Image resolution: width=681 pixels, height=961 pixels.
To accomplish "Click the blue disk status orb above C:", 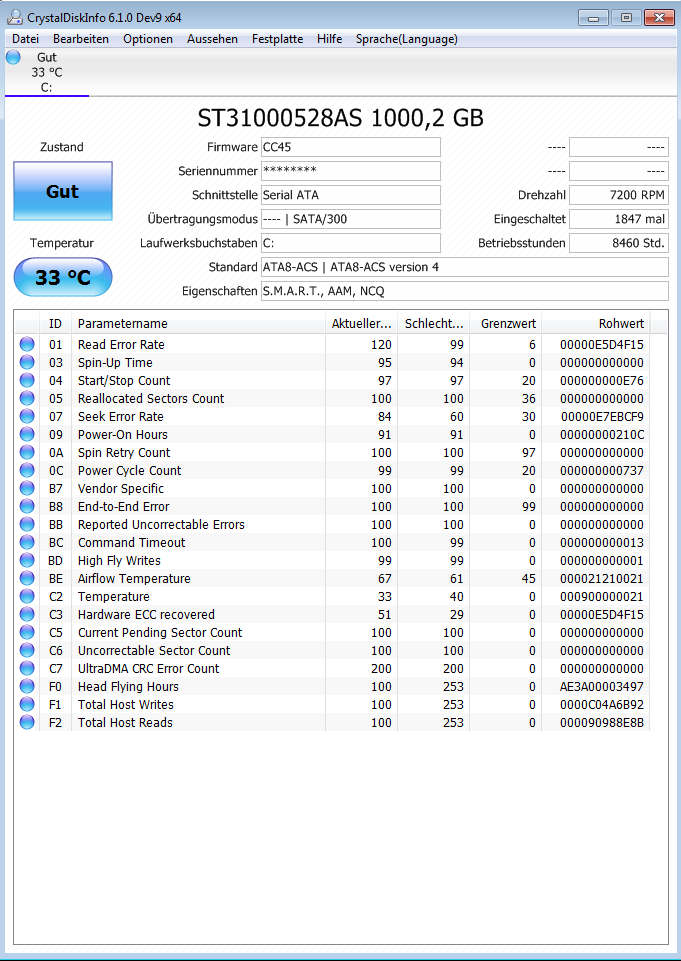I will click(13, 58).
